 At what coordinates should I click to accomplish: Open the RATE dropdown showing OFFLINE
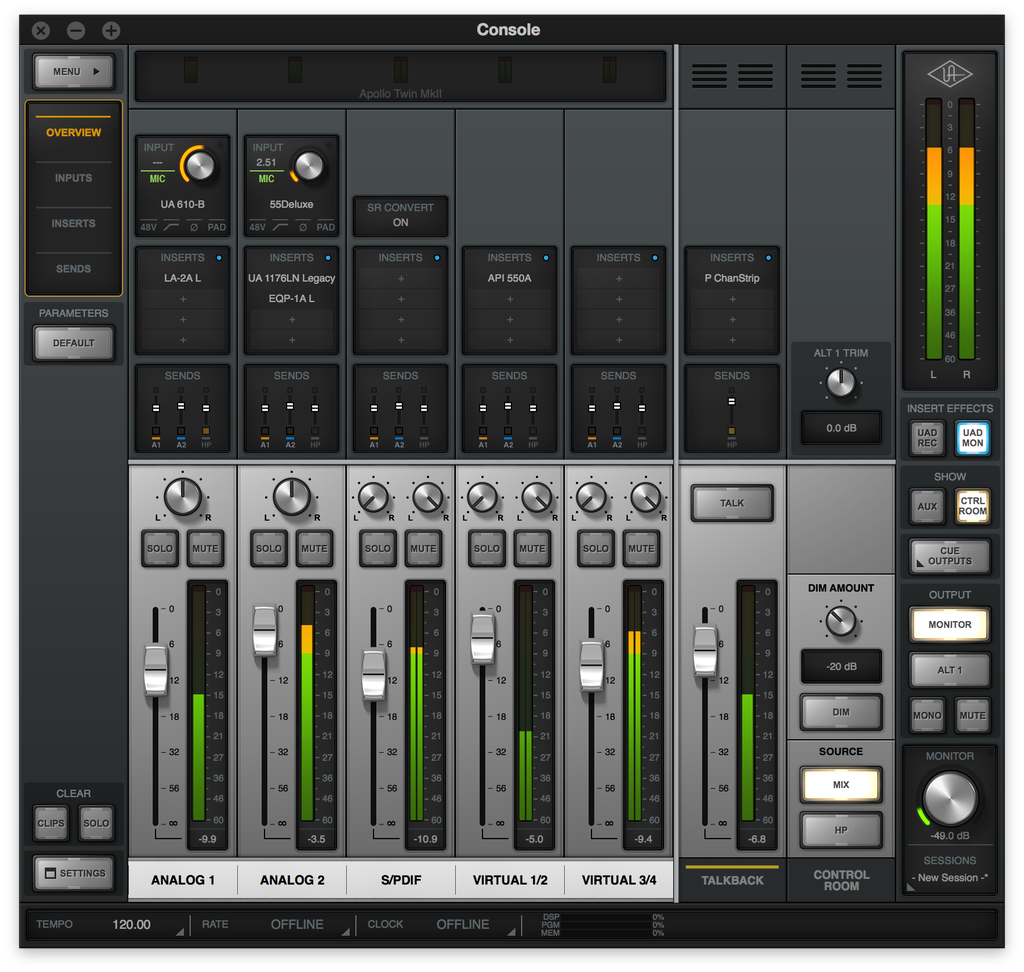pos(297,924)
